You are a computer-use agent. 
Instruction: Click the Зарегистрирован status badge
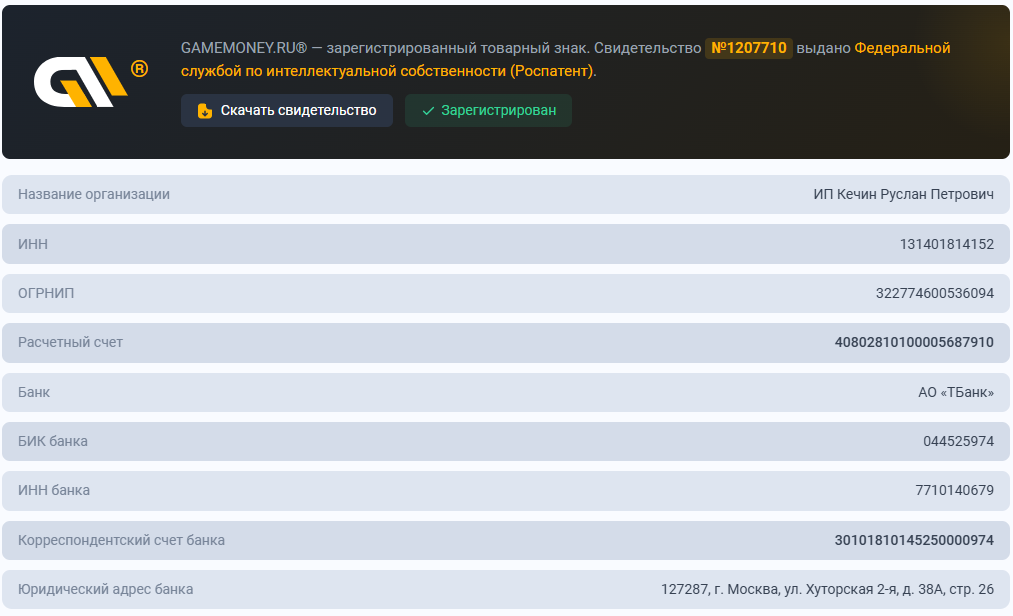488,111
